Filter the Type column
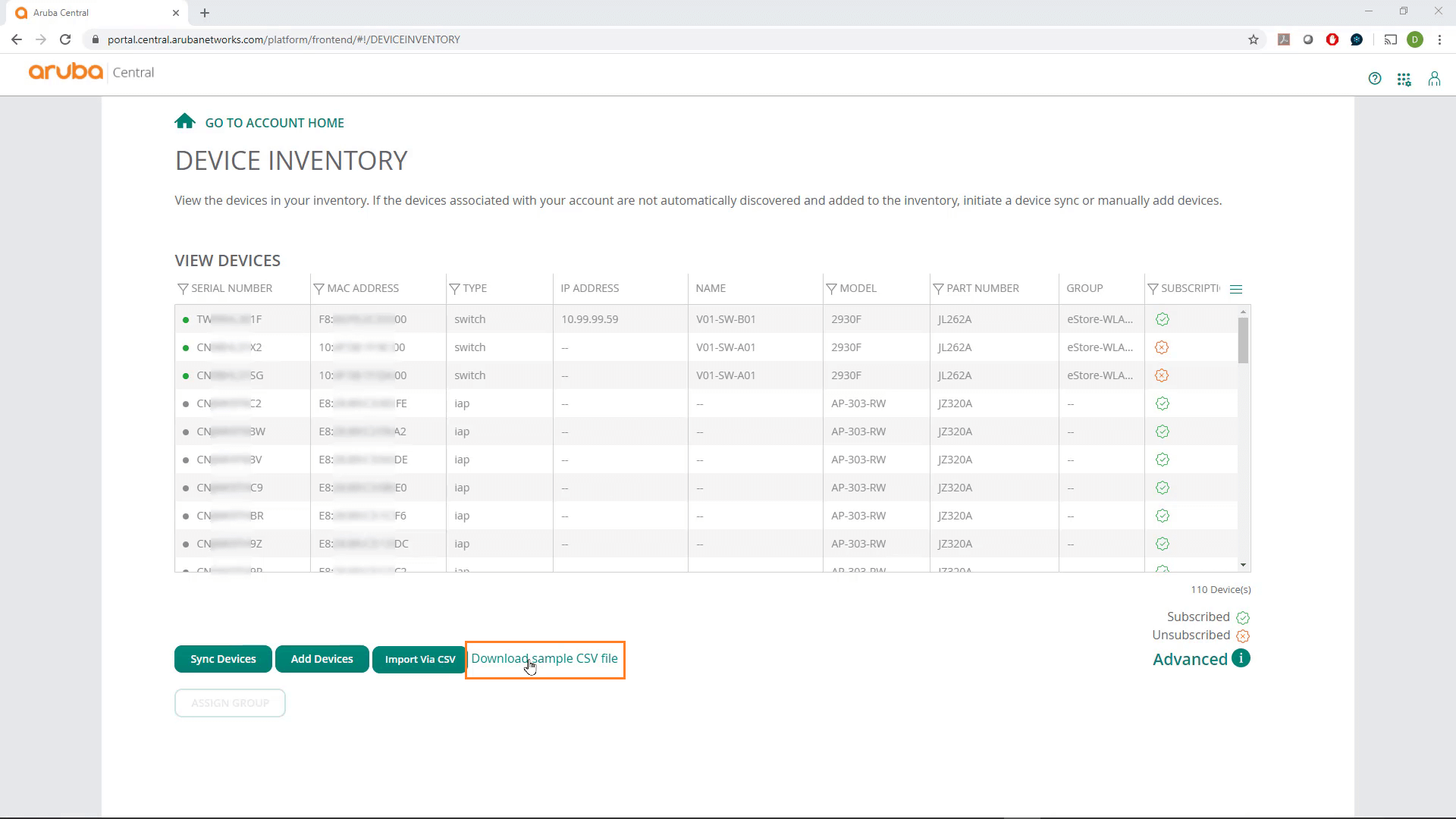Screen dimensions: 1456x819 click(x=454, y=289)
